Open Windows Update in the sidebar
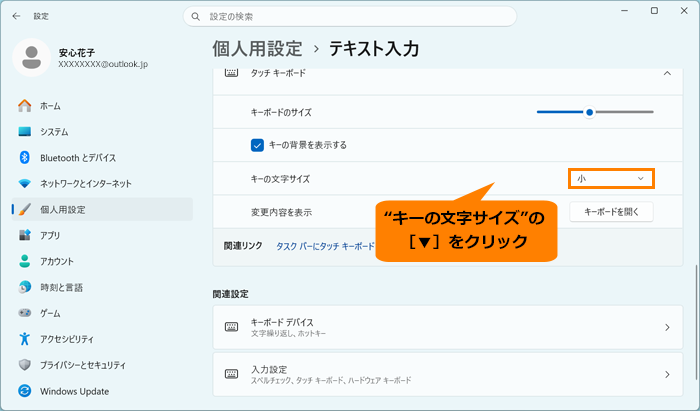 click(102, 391)
